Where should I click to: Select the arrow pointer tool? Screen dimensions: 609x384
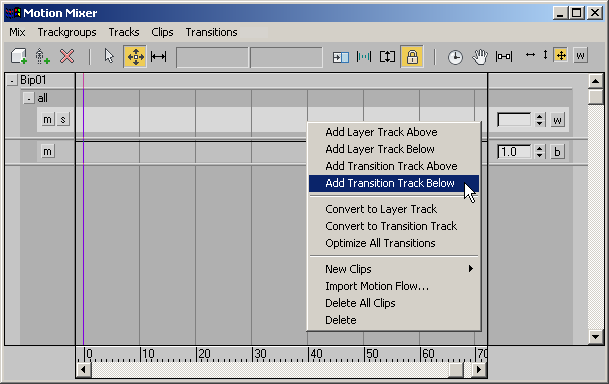[x=109, y=56]
